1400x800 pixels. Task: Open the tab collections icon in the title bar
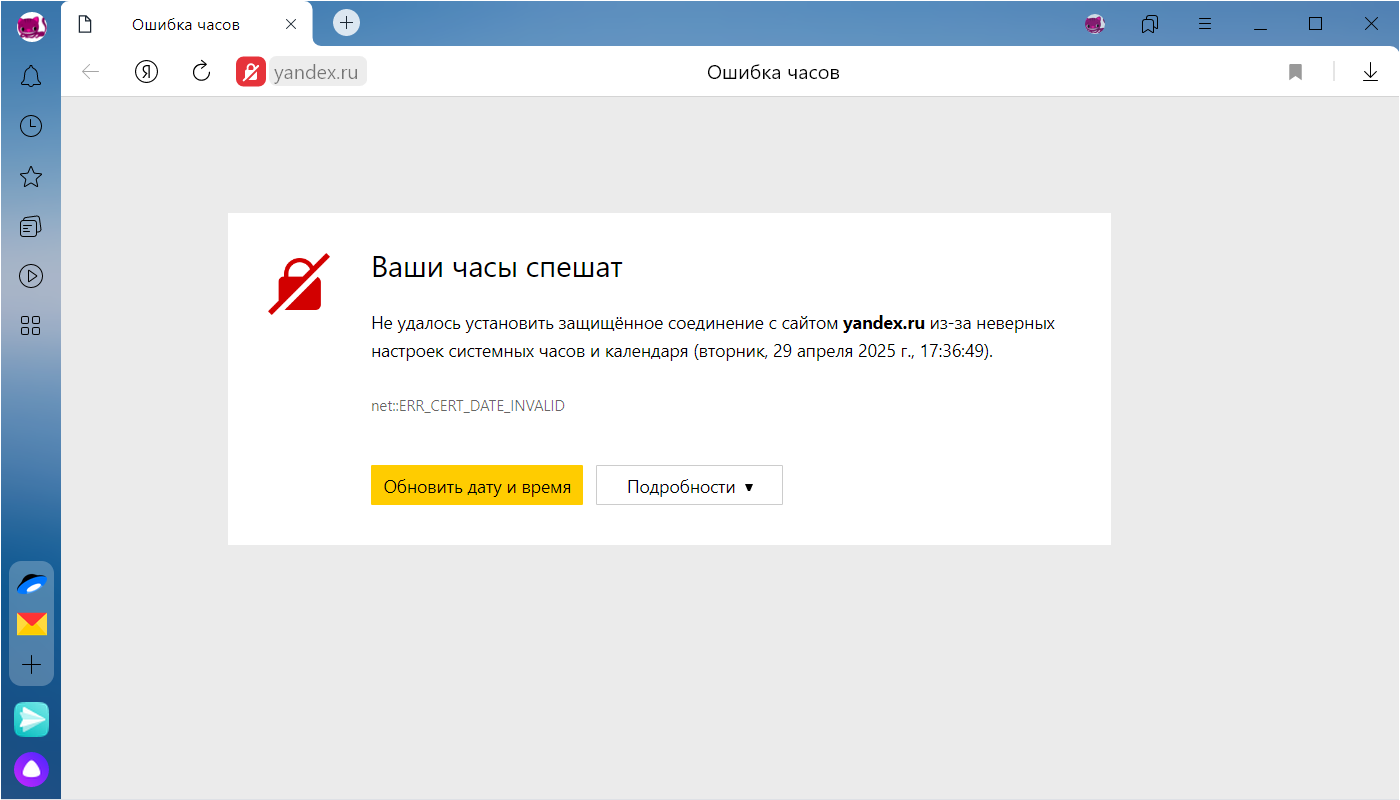1150,24
